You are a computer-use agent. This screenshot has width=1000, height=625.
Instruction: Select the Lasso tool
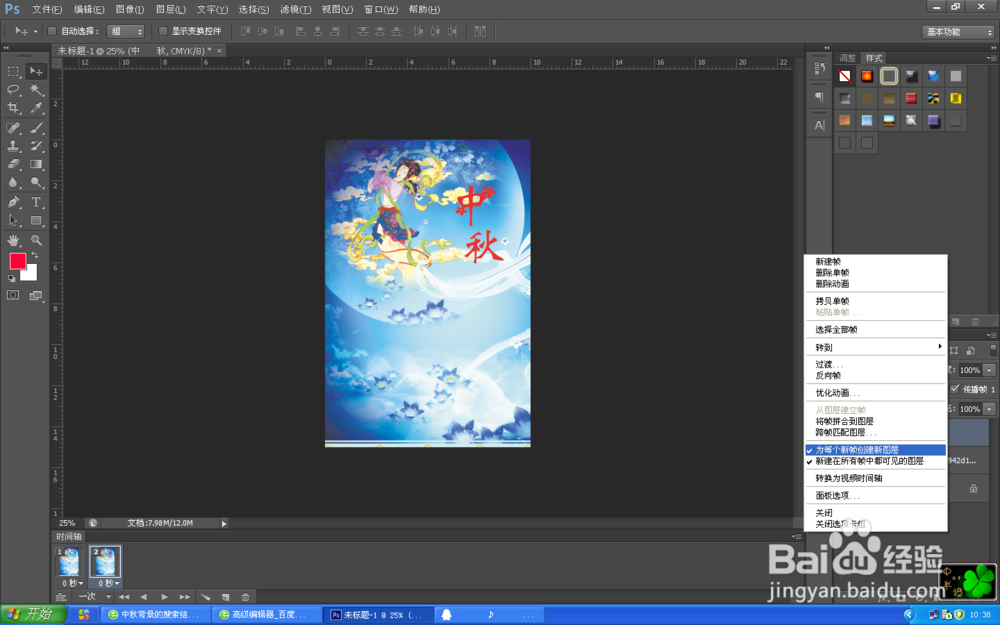point(13,89)
